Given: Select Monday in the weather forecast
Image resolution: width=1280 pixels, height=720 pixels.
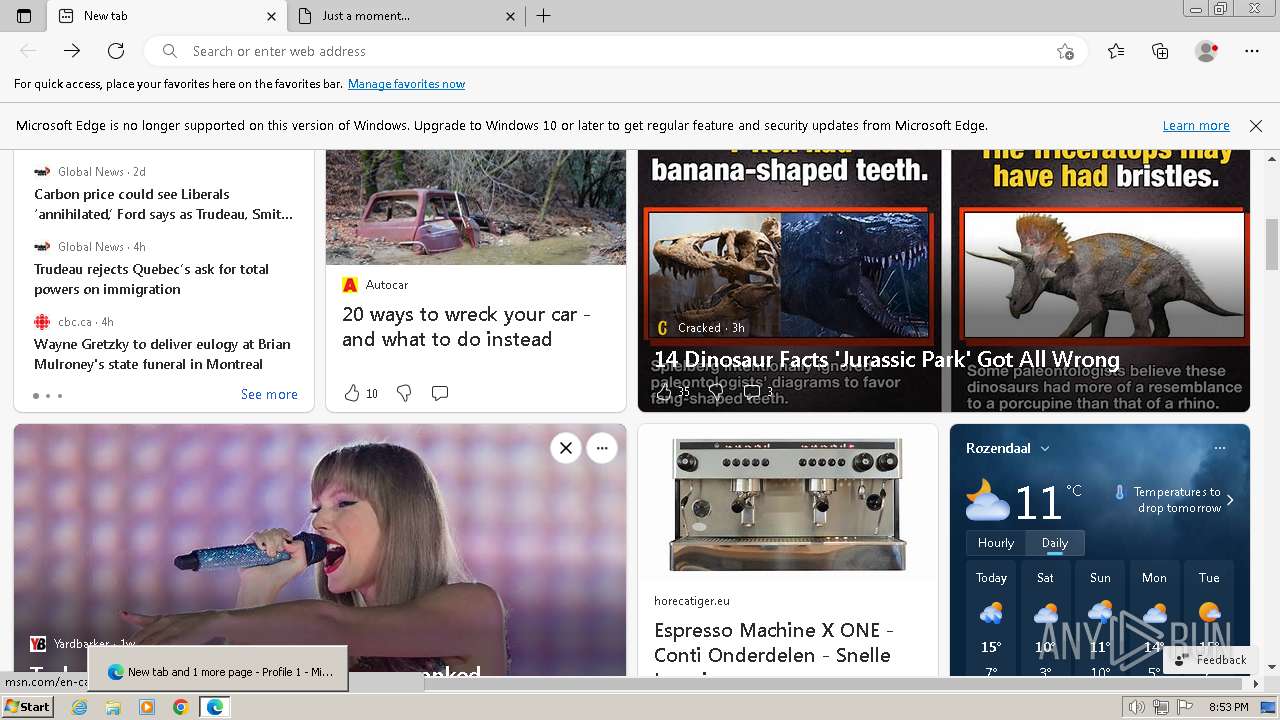Looking at the screenshot, I should tap(1154, 620).
